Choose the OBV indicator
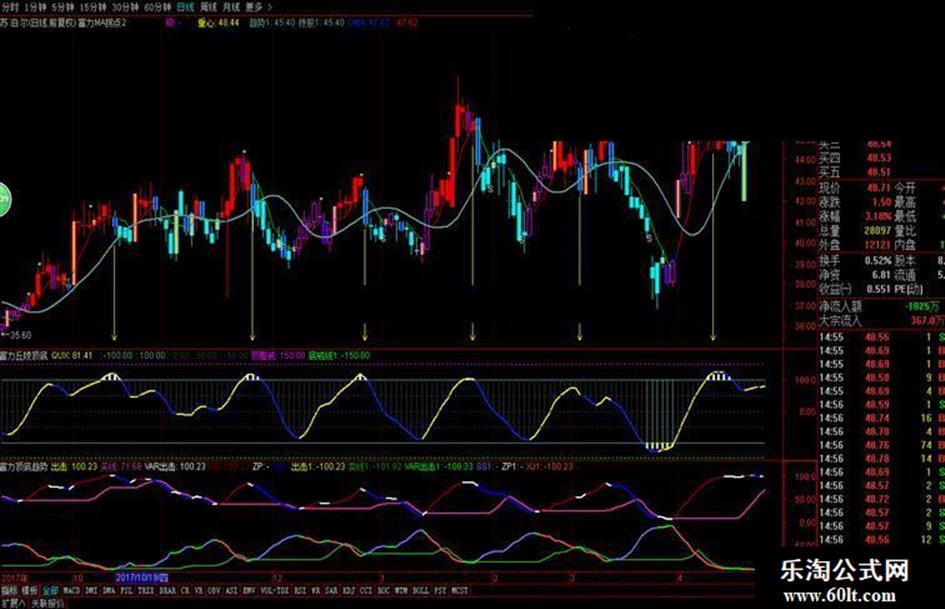Screen dimensions: 945x609 [213, 591]
